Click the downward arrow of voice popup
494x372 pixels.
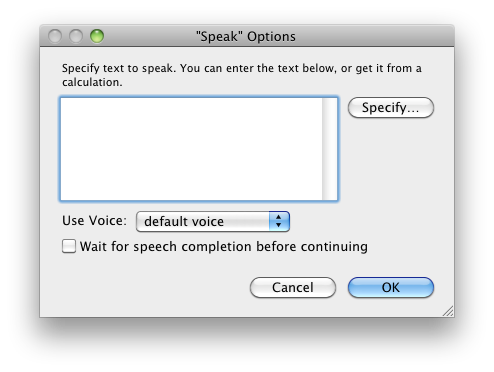279,225
